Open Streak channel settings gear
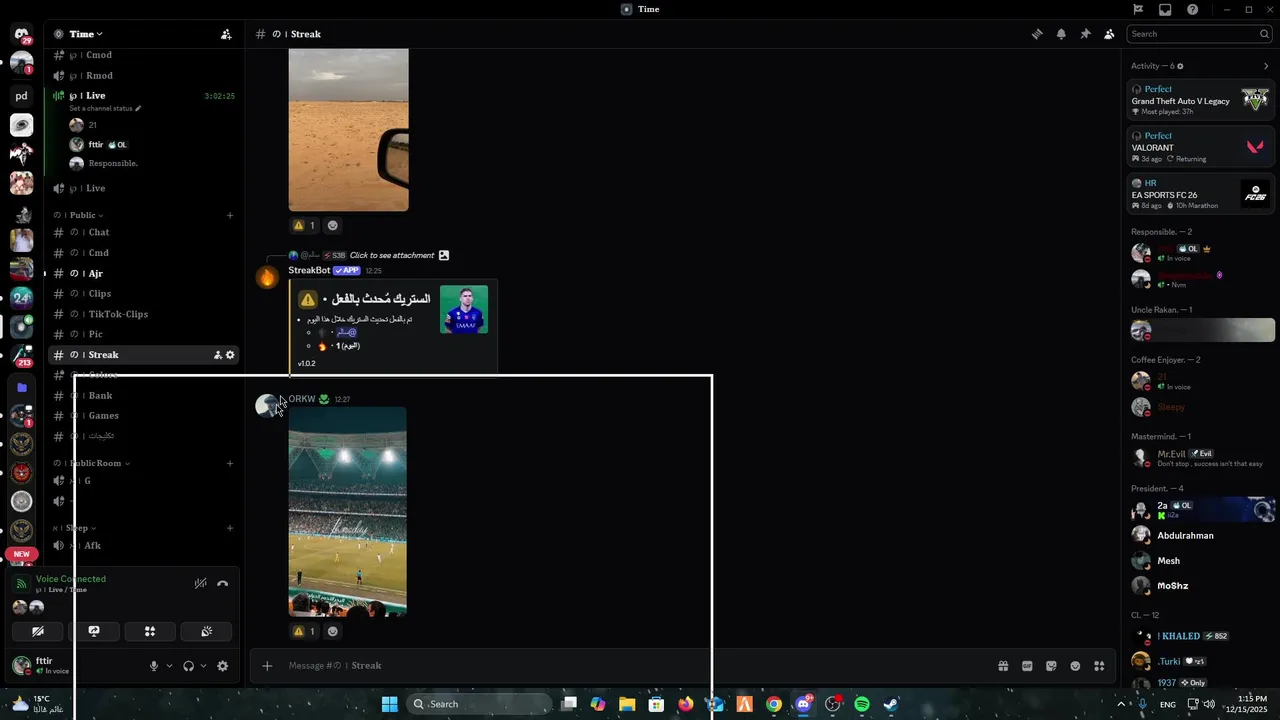This screenshot has height=720, width=1280. pyautogui.click(x=230, y=355)
